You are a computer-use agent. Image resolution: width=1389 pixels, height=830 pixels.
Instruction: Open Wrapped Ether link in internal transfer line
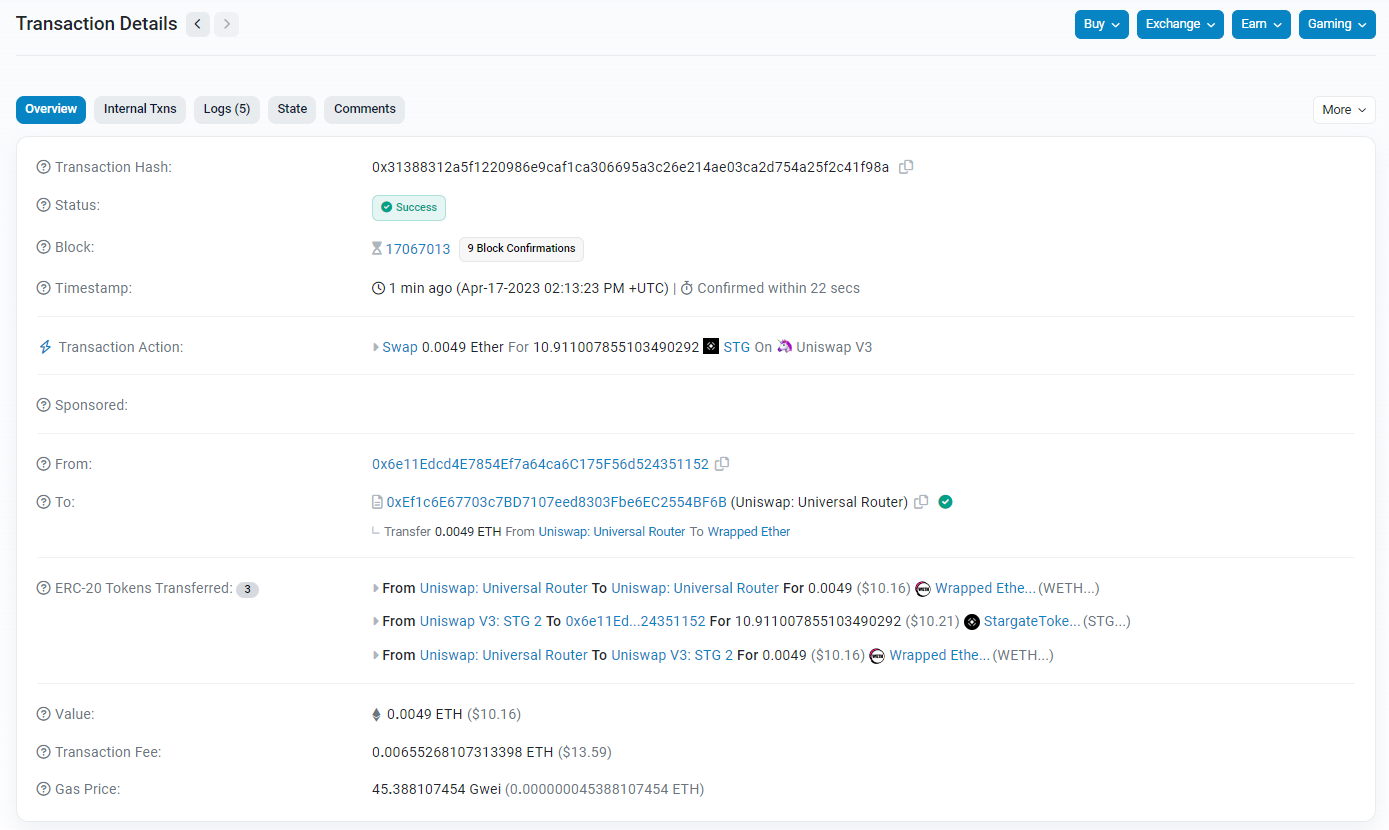(x=749, y=532)
